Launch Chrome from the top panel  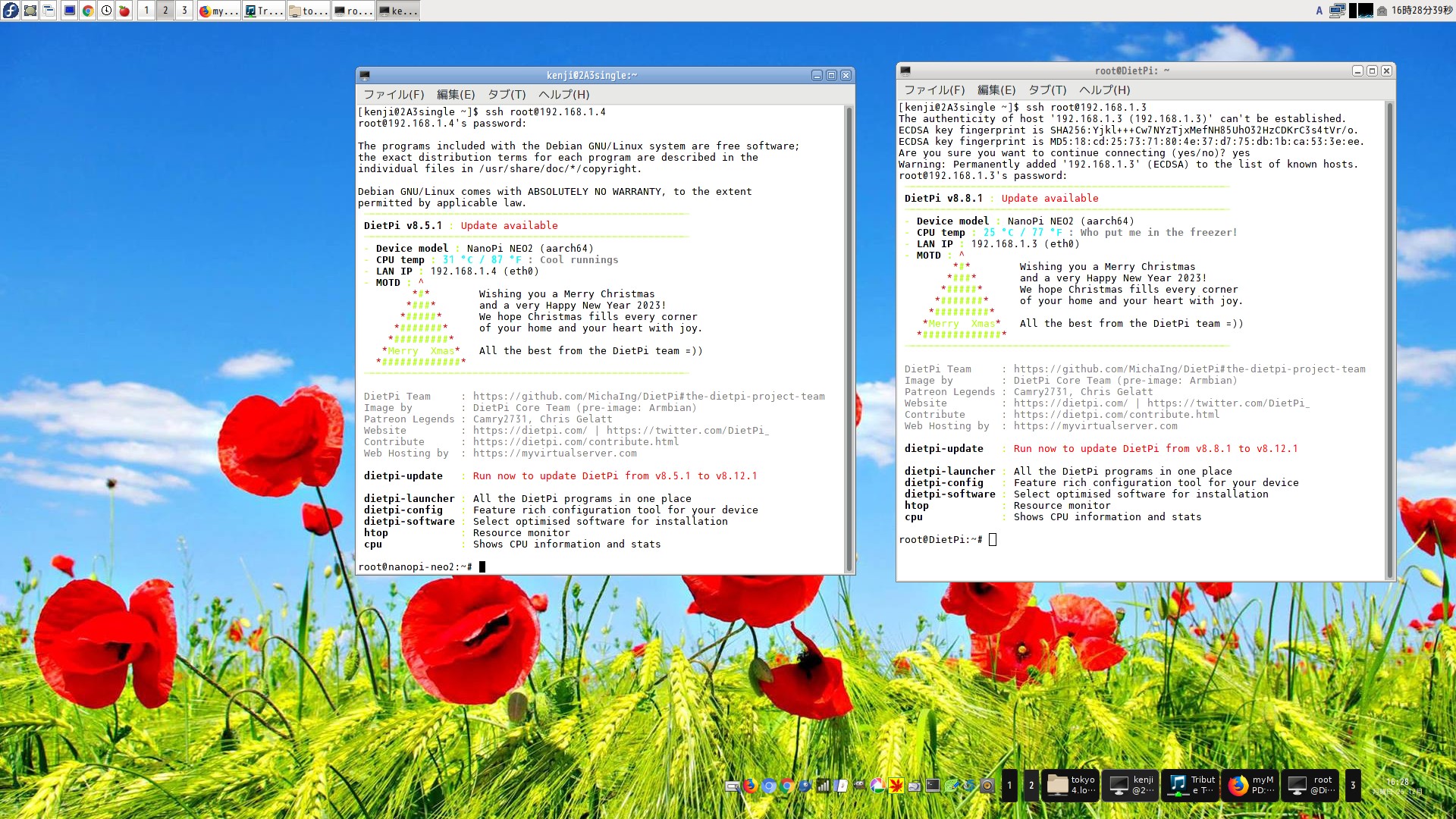click(88, 11)
